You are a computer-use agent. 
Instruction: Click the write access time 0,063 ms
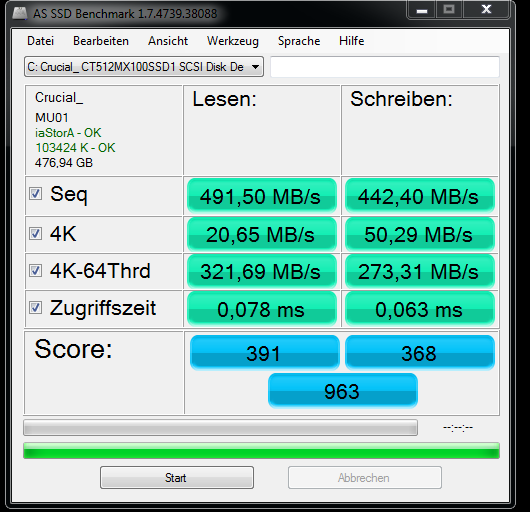coord(420,309)
